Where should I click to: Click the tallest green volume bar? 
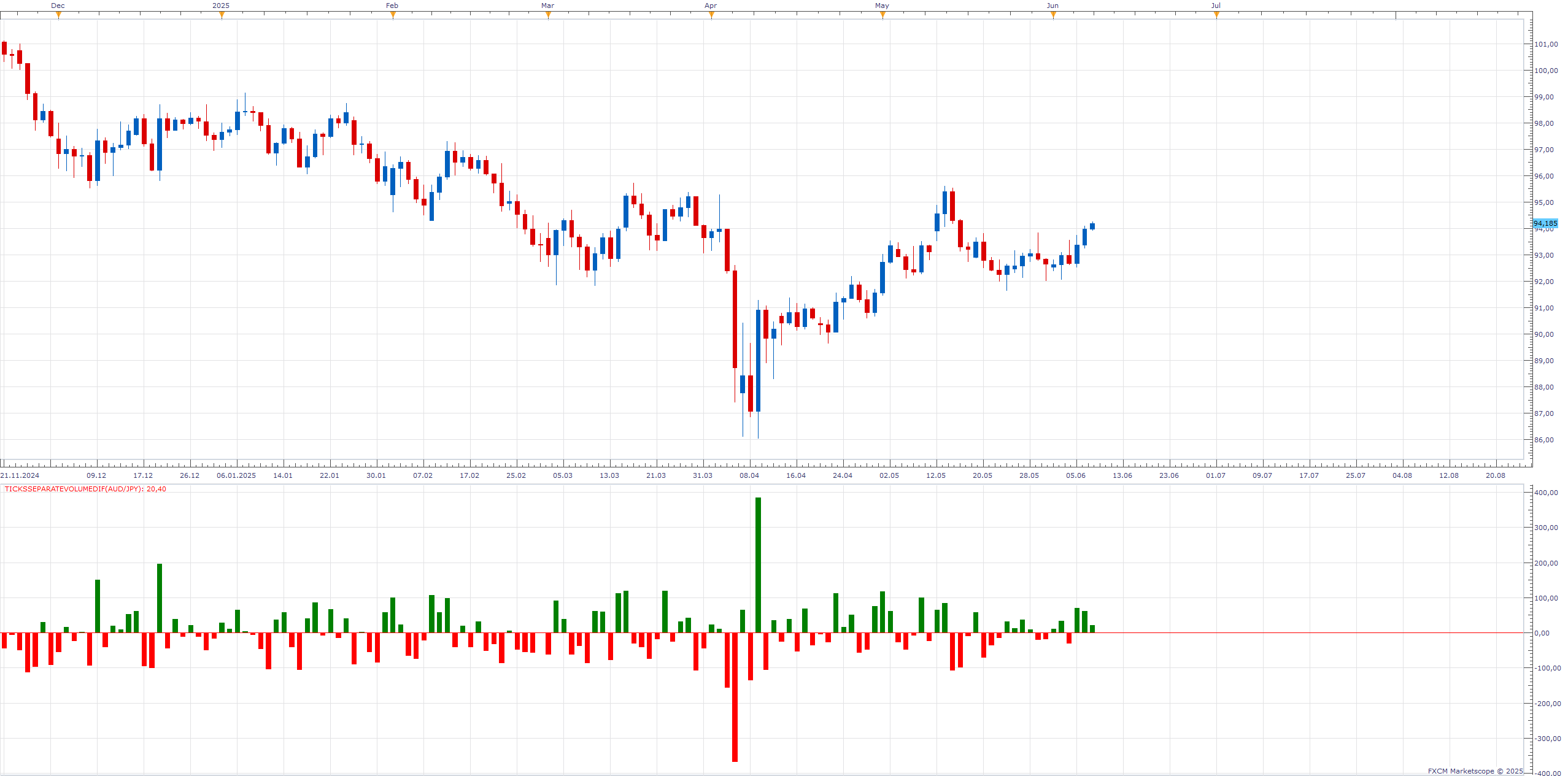coord(758,565)
